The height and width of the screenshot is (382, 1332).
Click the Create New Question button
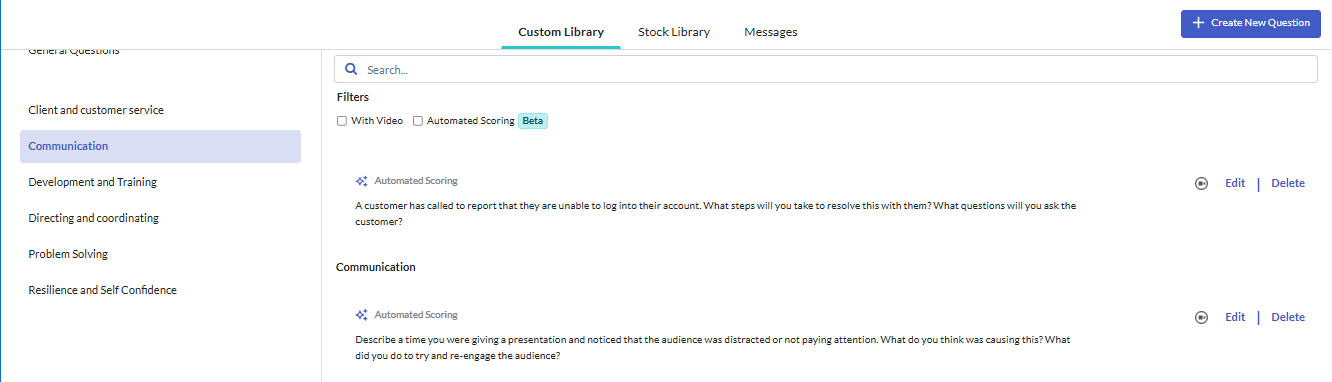point(1250,23)
